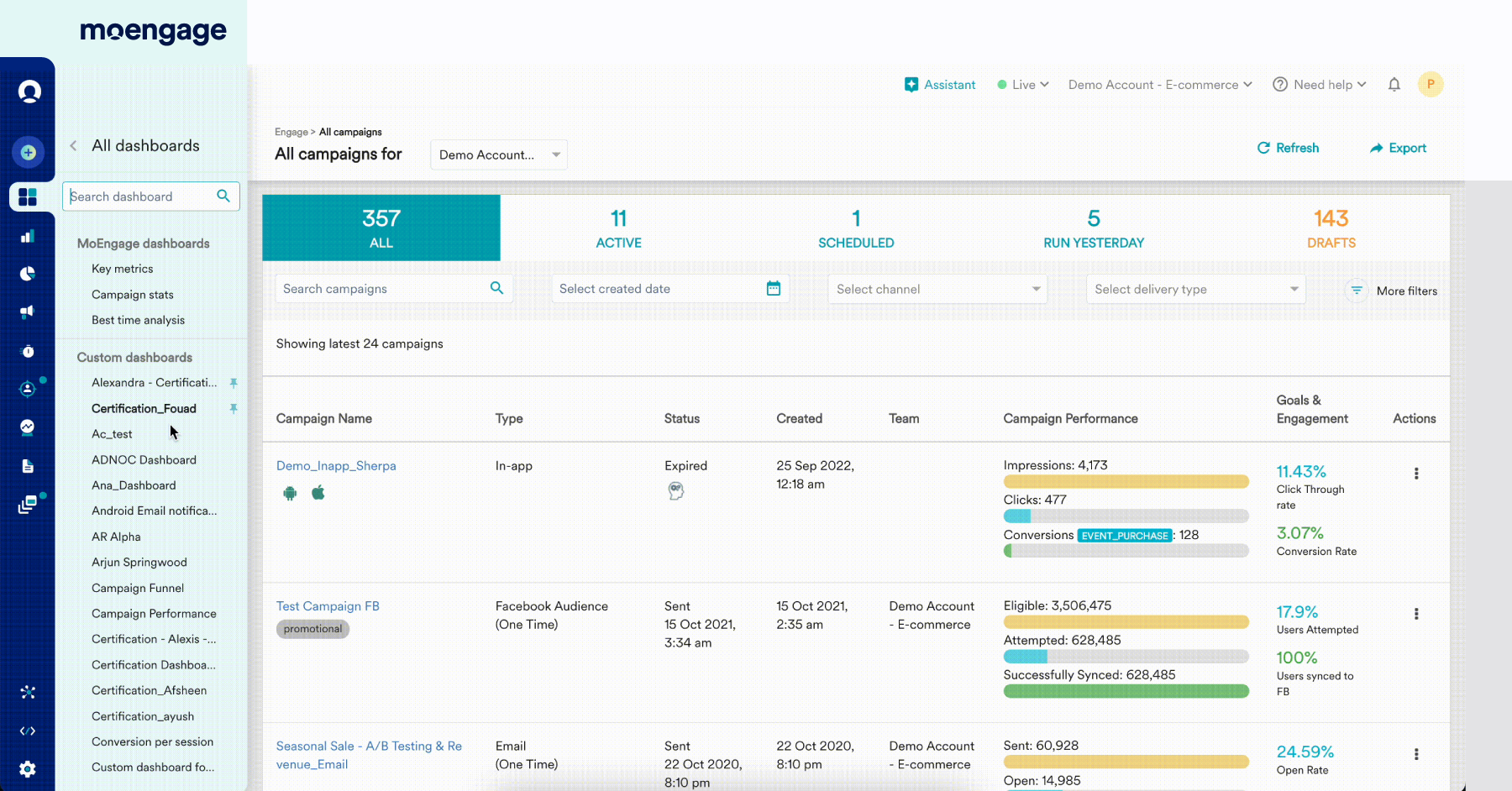Open the stopwatch icon in the sidebar
1512x791 pixels.
coord(28,351)
